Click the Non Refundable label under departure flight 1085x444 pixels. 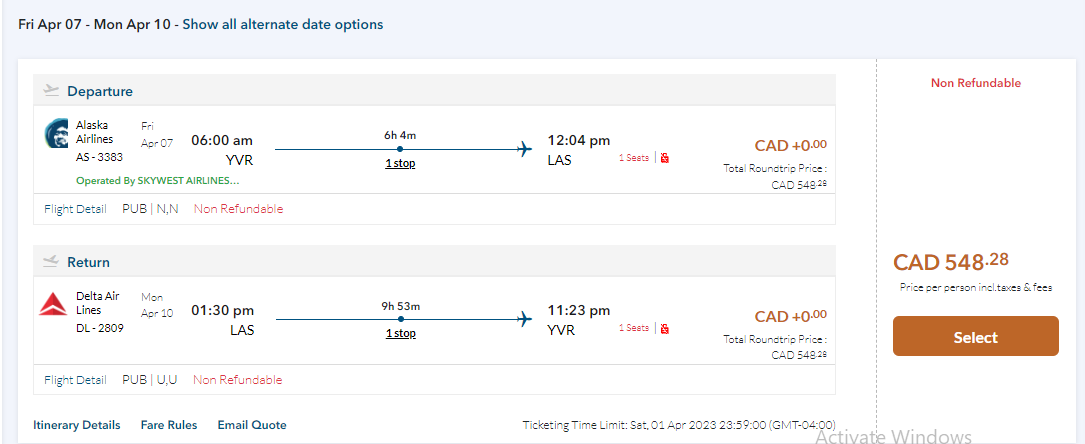238,209
